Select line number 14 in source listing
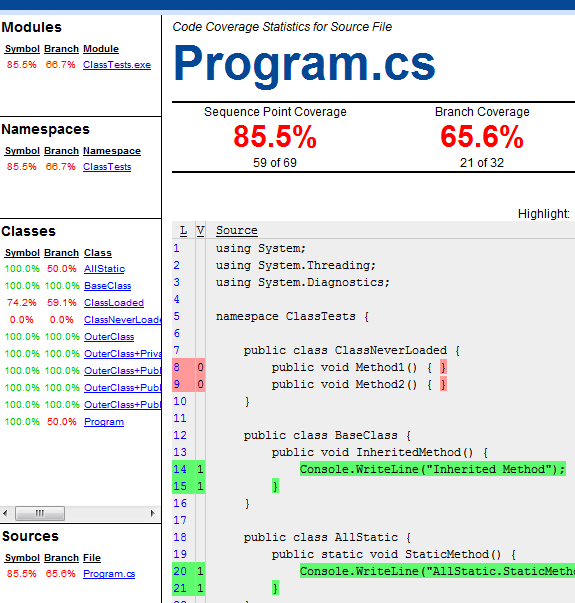The image size is (575, 603). (180, 469)
